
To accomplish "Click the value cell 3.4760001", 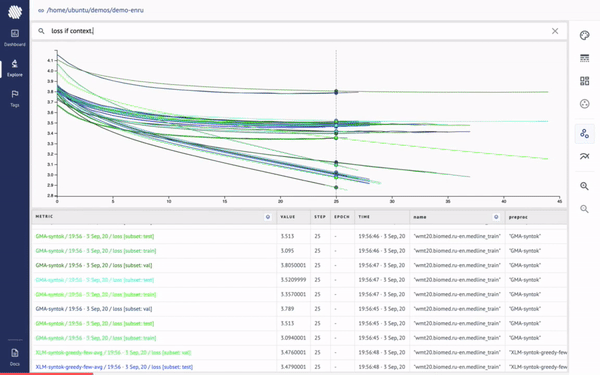I will coord(293,352).
